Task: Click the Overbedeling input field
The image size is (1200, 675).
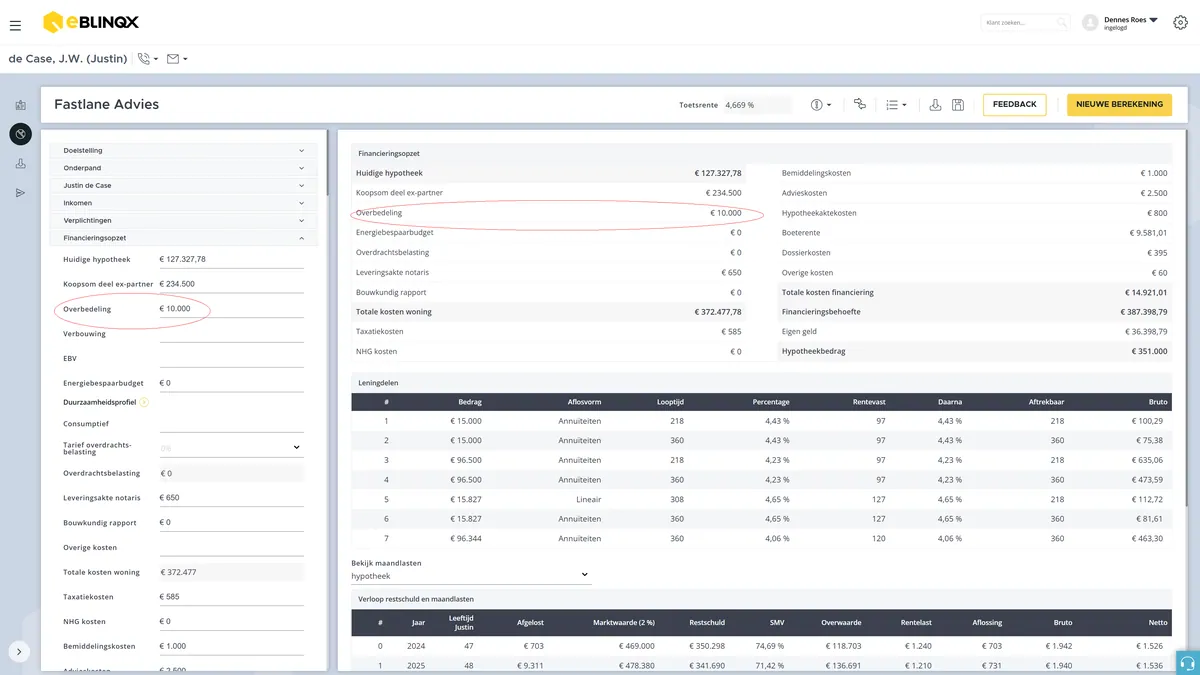Action: [231, 309]
